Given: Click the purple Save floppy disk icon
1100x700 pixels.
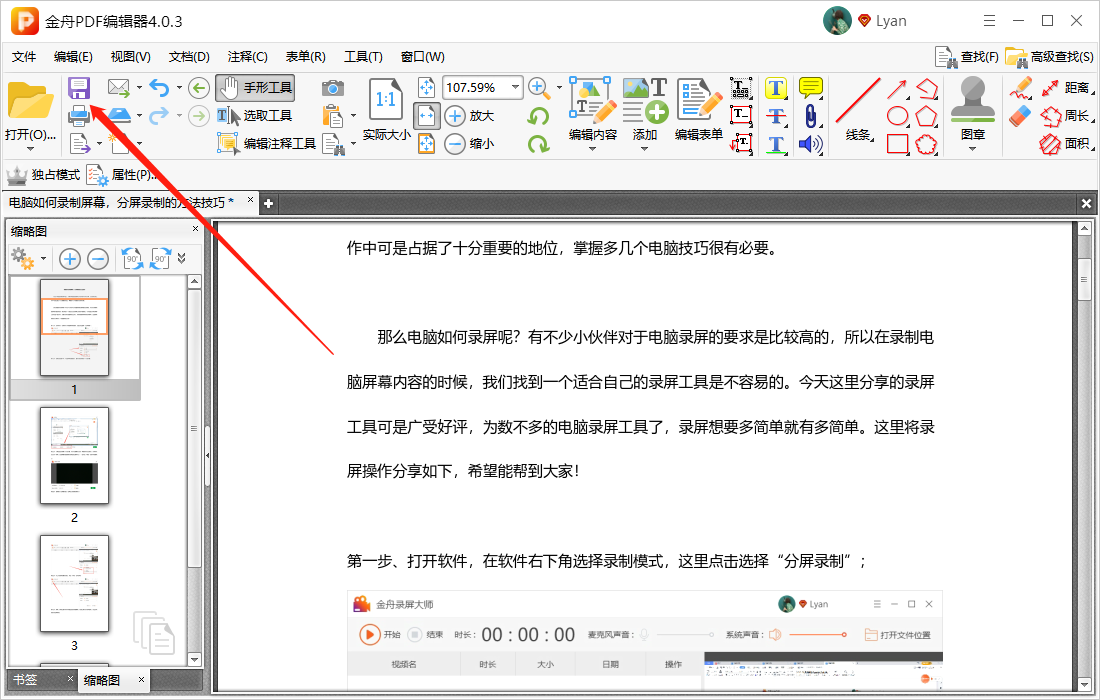Looking at the screenshot, I should (x=79, y=88).
